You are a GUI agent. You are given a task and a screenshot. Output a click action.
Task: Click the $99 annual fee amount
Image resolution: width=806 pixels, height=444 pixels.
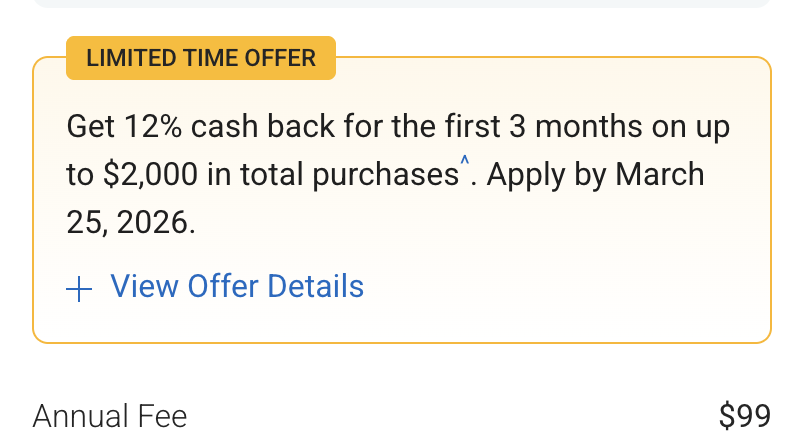745,416
